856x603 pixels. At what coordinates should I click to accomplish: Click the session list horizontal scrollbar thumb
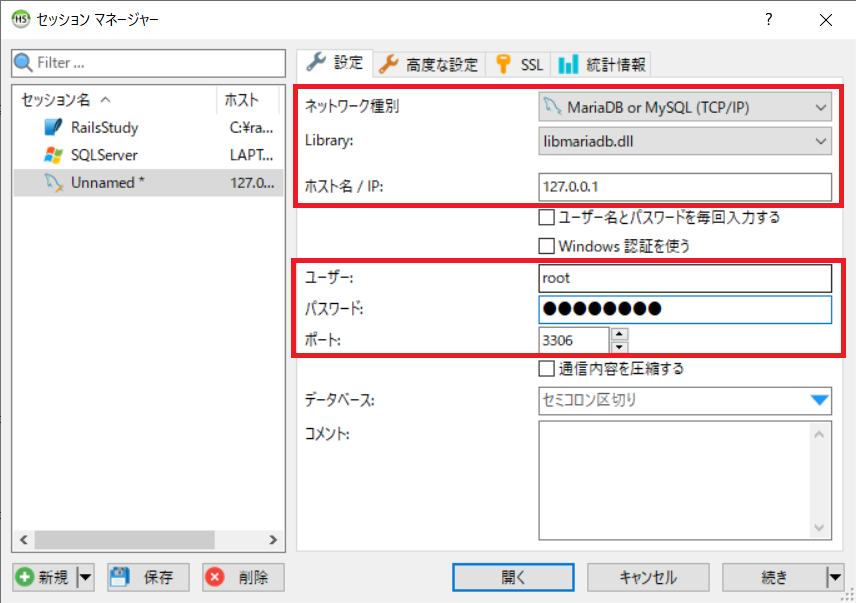coord(124,540)
